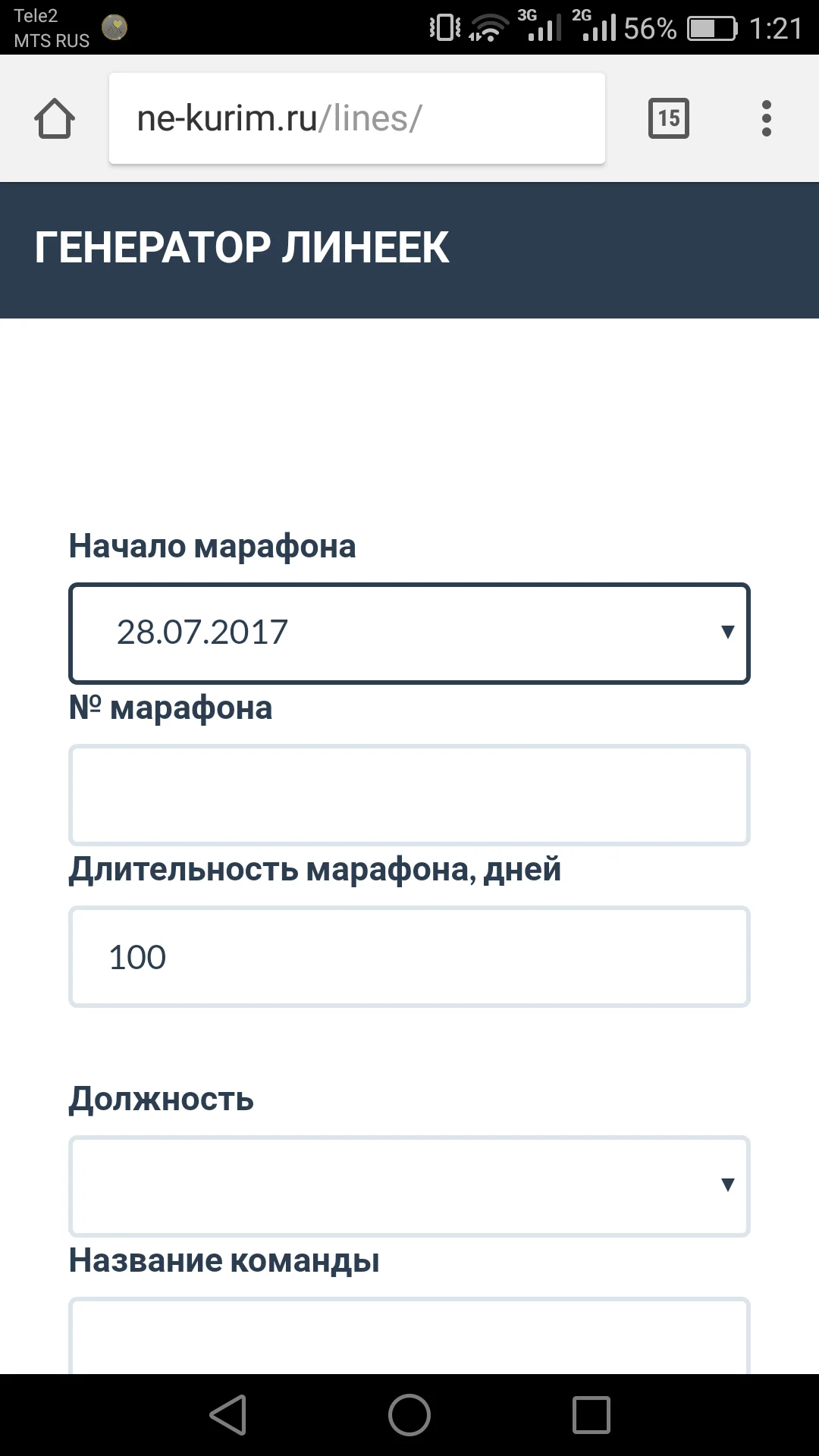Click the Начало марафона label
This screenshot has width=819, height=1456.
(212, 545)
